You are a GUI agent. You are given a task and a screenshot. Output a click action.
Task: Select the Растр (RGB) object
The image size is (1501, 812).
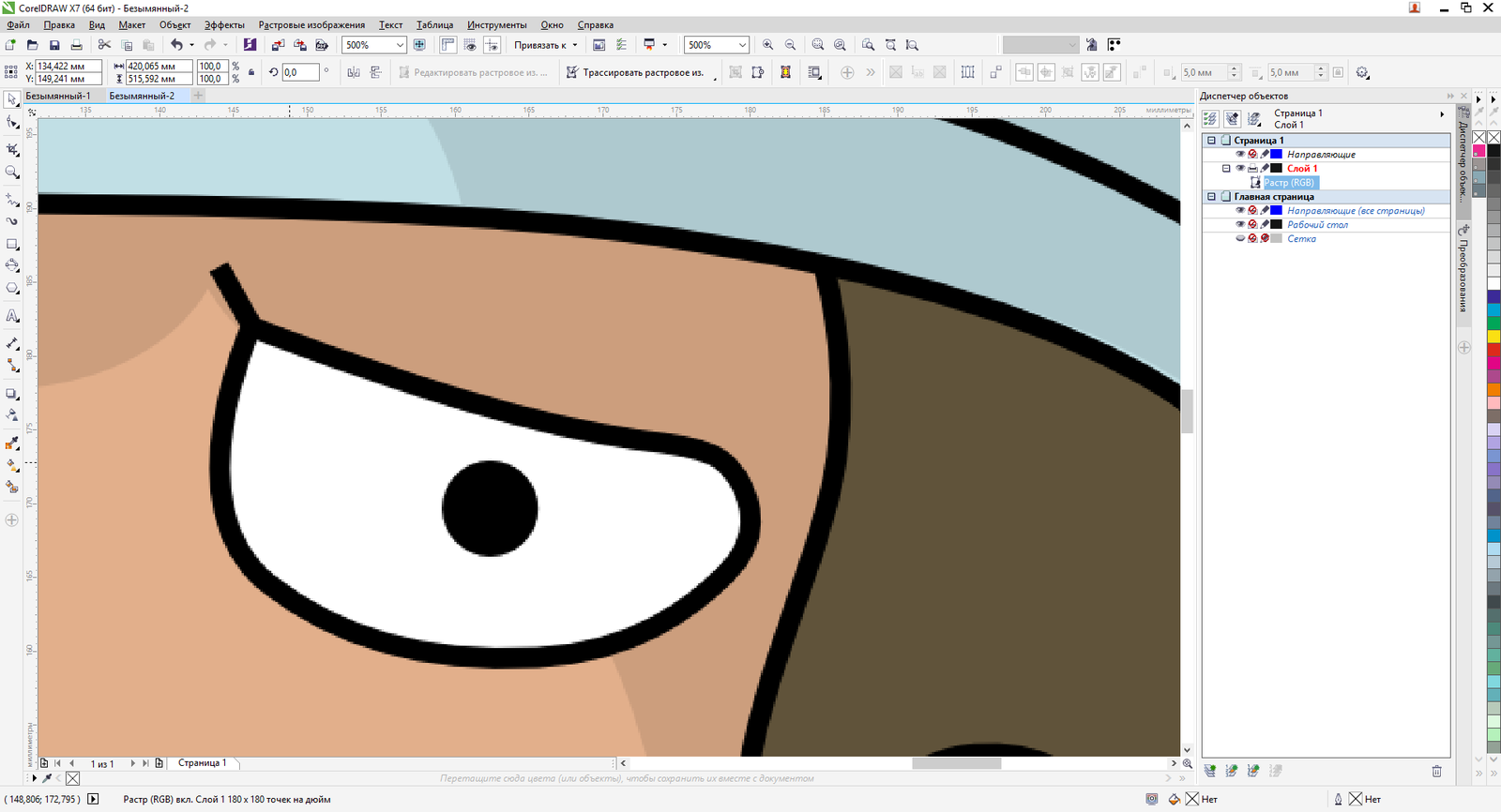[x=1288, y=183]
